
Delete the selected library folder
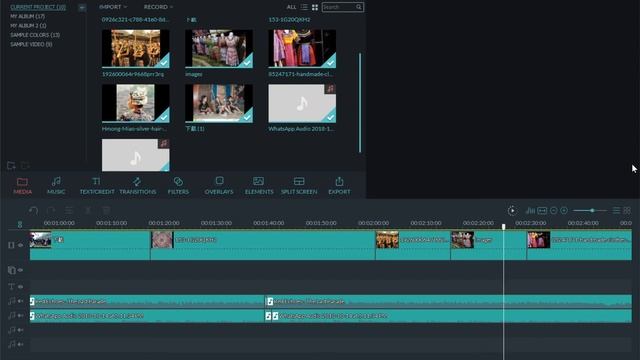25,165
